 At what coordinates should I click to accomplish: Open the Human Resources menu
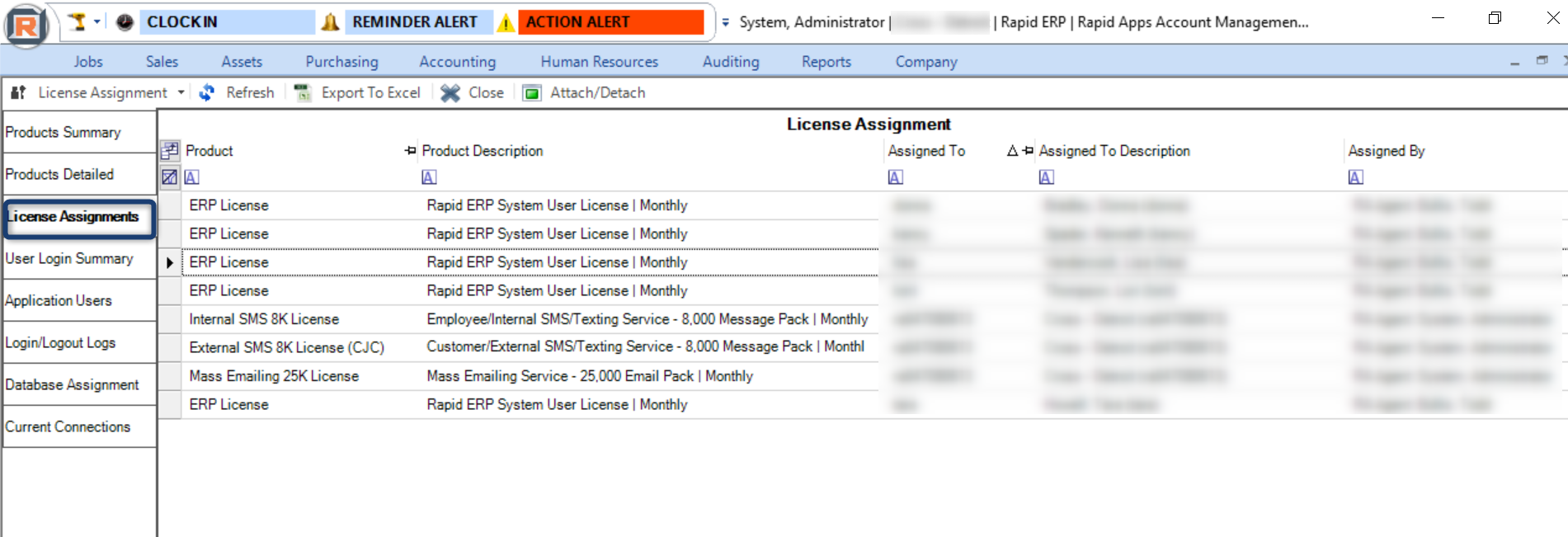[x=600, y=62]
